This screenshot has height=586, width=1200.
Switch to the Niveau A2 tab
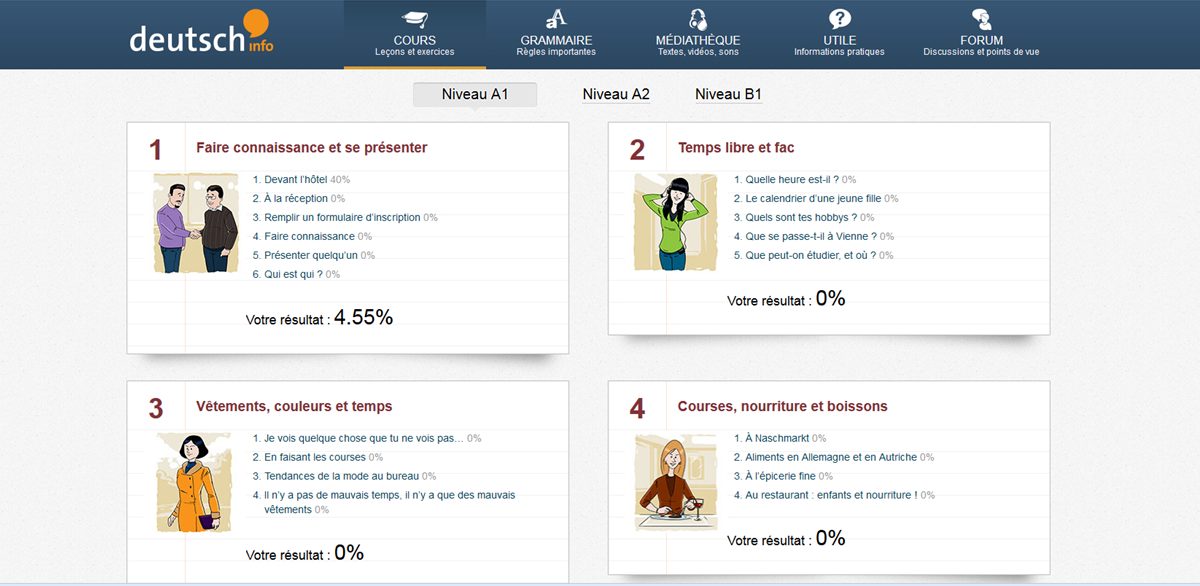(616, 95)
